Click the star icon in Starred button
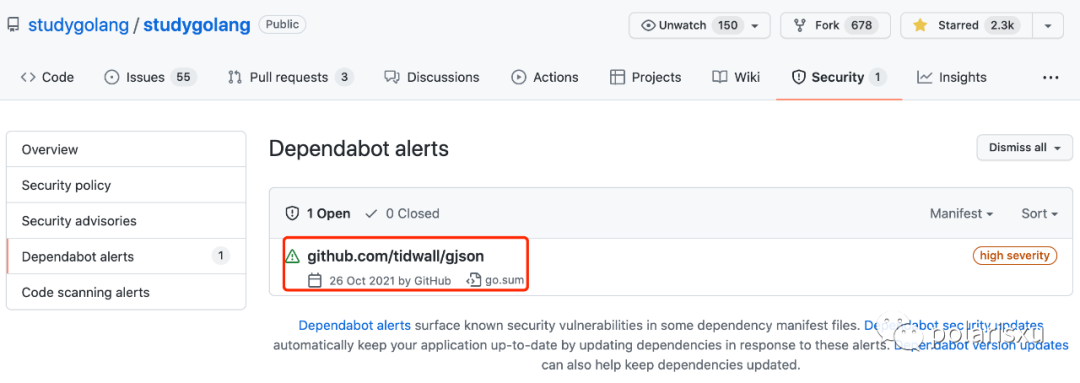The width and height of the screenshot is (1080, 383). click(920, 25)
